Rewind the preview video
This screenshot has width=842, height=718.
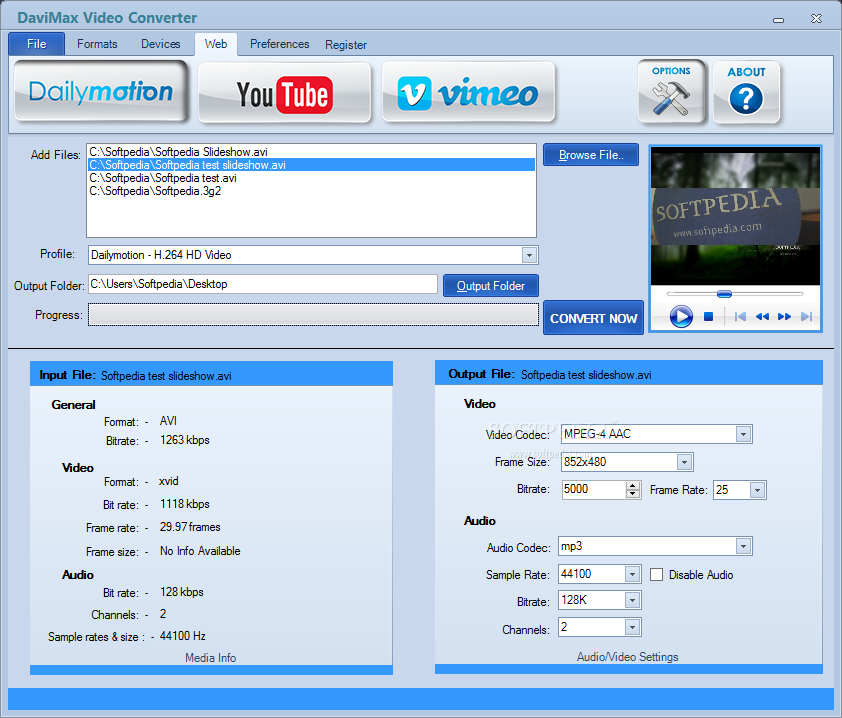coord(762,316)
